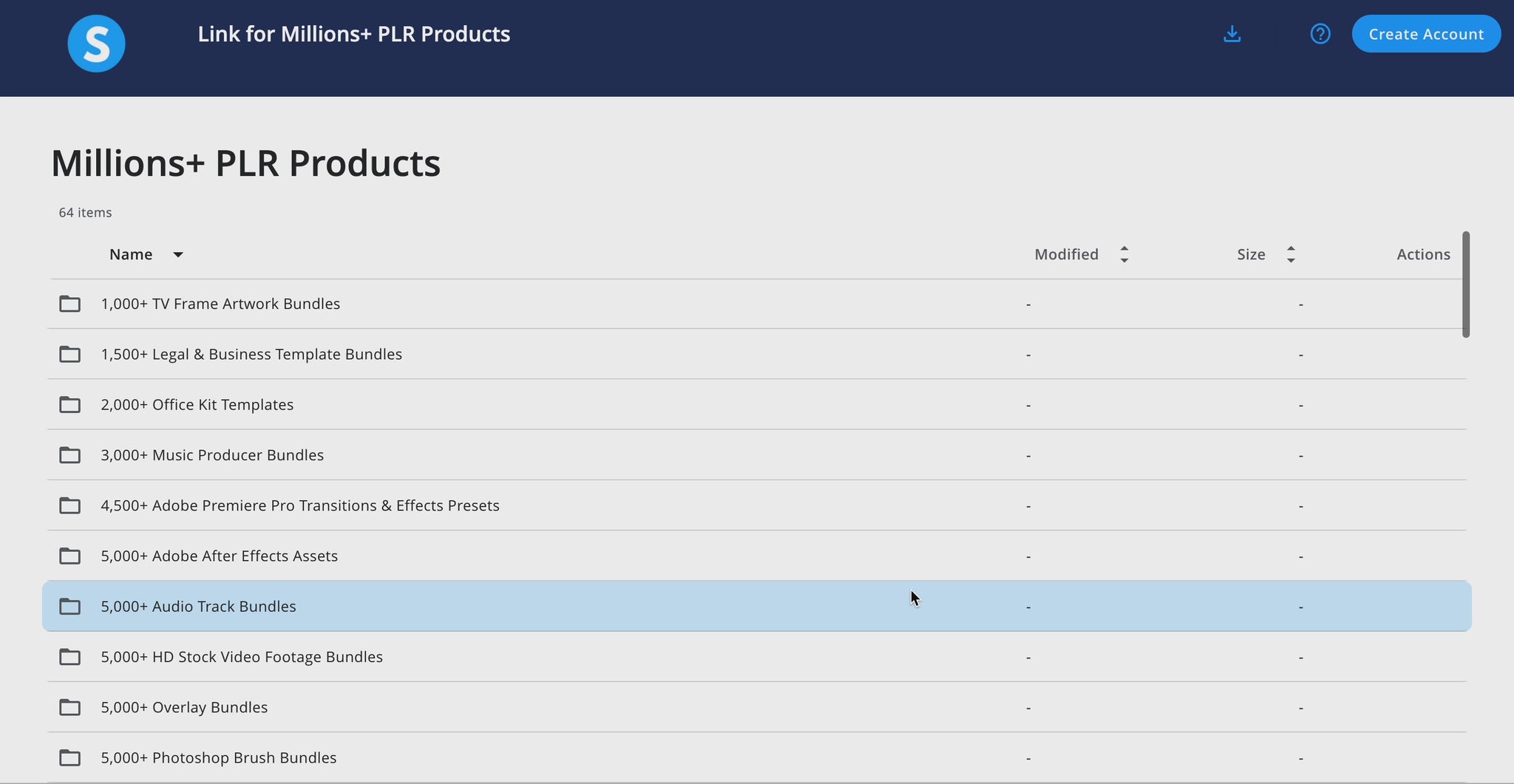
Task: Click folder icon beside Office Kit Templates
Action: pyautogui.click(x=70, y=405)
